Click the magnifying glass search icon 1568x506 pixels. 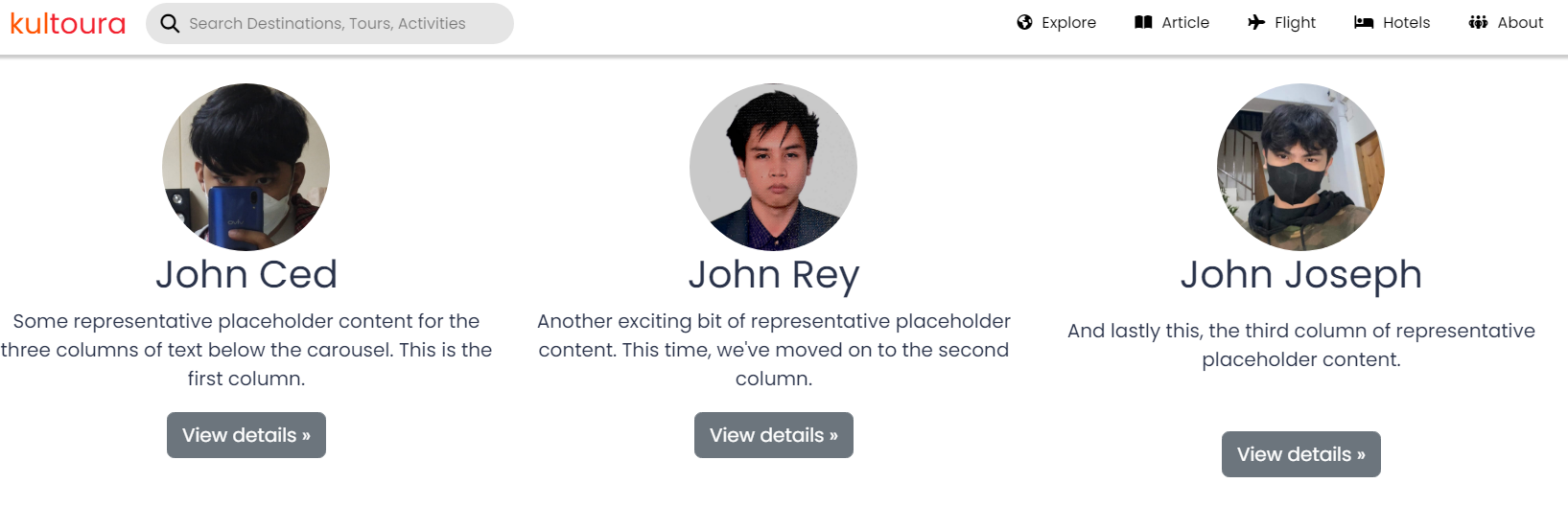170,23
